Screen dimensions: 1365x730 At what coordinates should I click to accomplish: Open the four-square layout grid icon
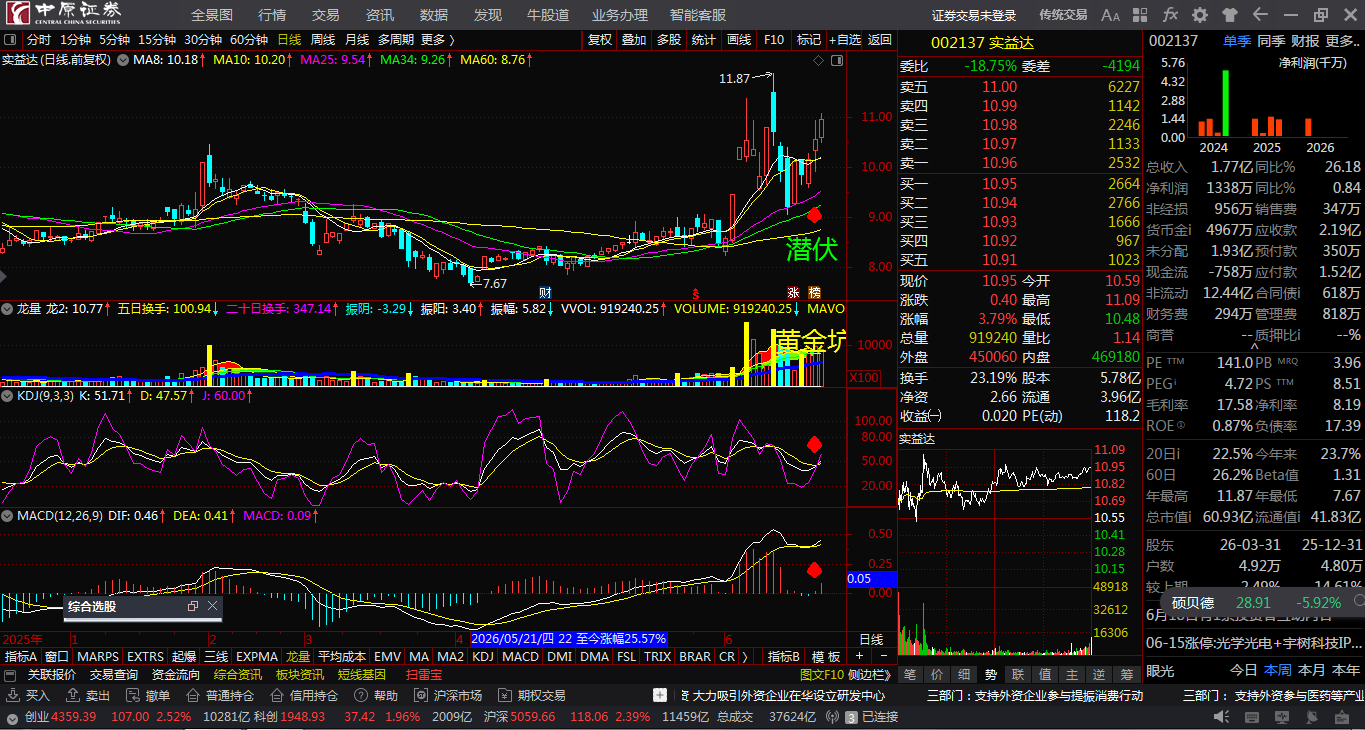coord(1141,15)
